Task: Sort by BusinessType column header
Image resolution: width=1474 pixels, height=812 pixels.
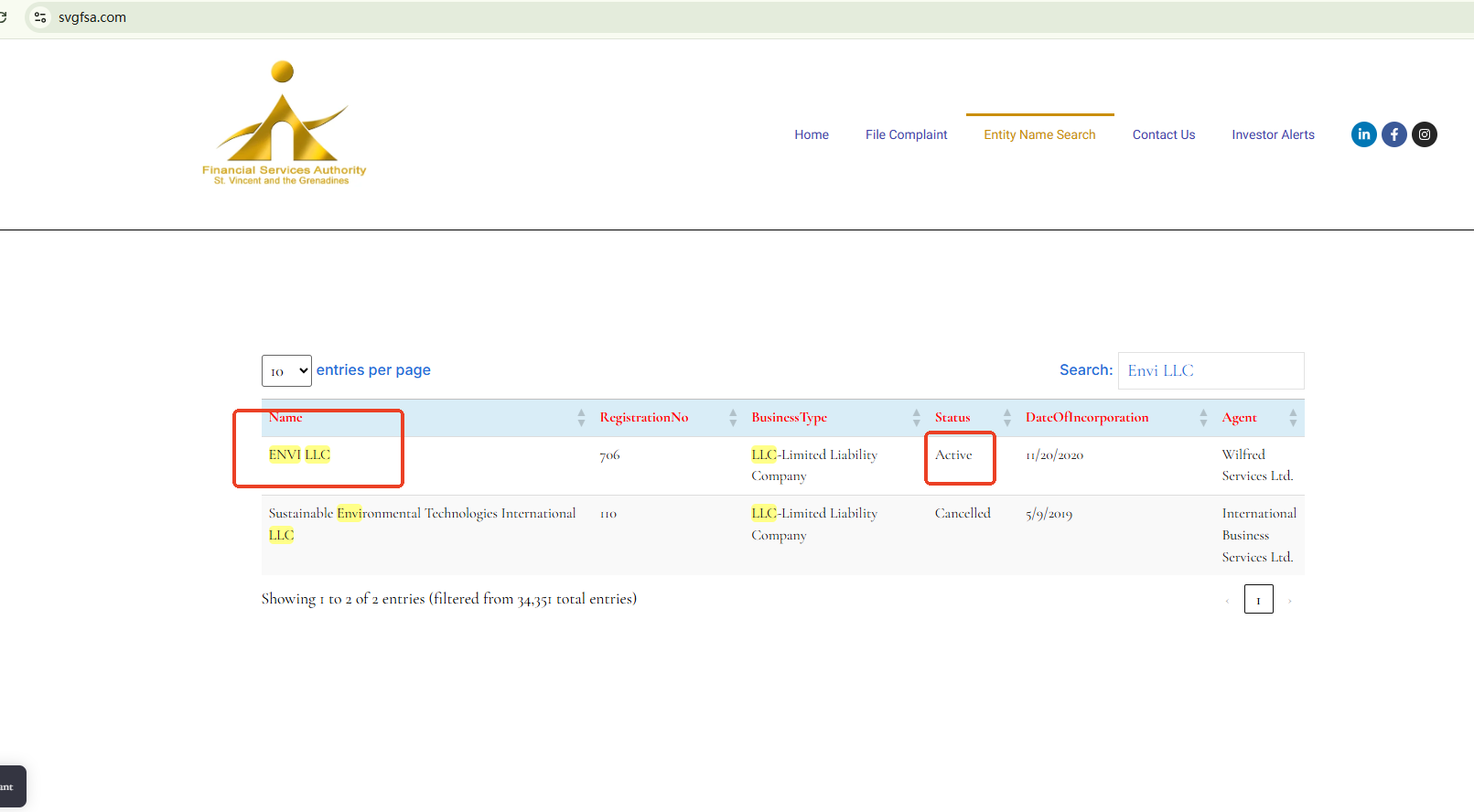Action: 789,418
